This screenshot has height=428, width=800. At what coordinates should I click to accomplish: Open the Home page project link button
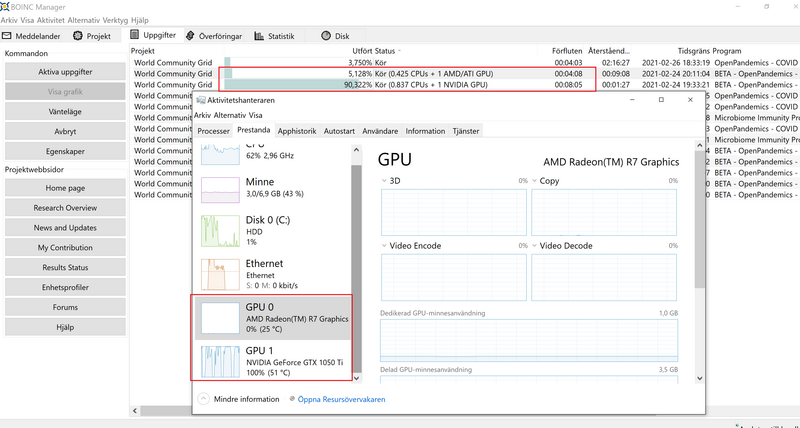pyautogui.click(x=65, y=188)
